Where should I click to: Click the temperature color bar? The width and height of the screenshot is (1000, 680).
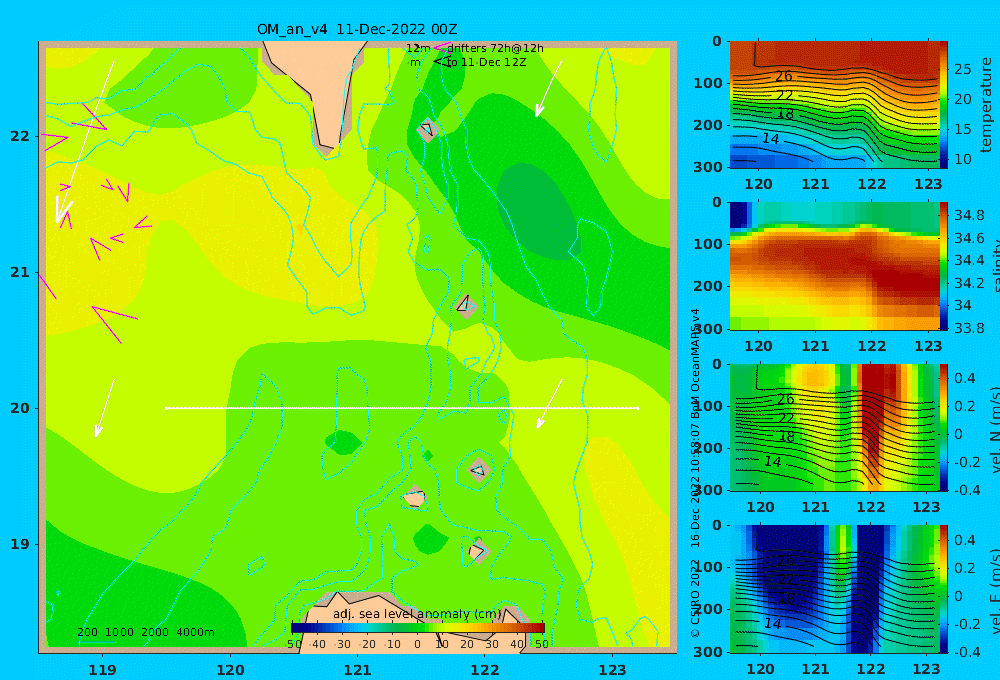(944, 105)
